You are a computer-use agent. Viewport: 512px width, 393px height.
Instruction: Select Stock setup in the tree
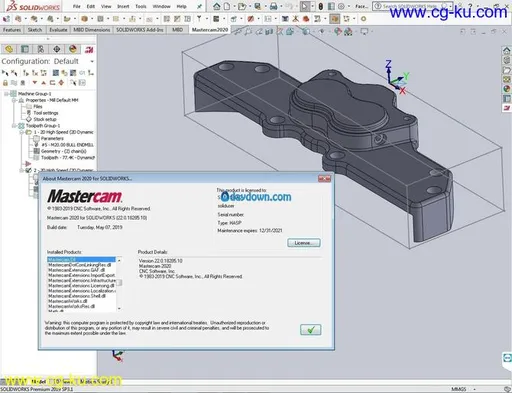pyautogui.click(x=45, y=119)
